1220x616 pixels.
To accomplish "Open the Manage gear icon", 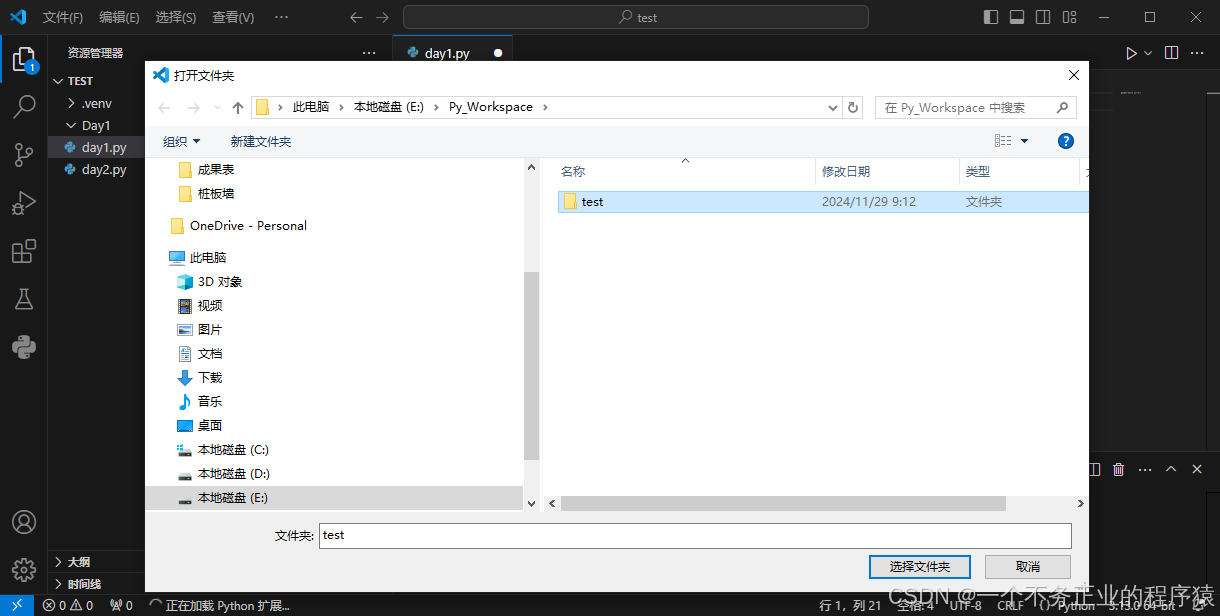I will click(x=24, y=569).
